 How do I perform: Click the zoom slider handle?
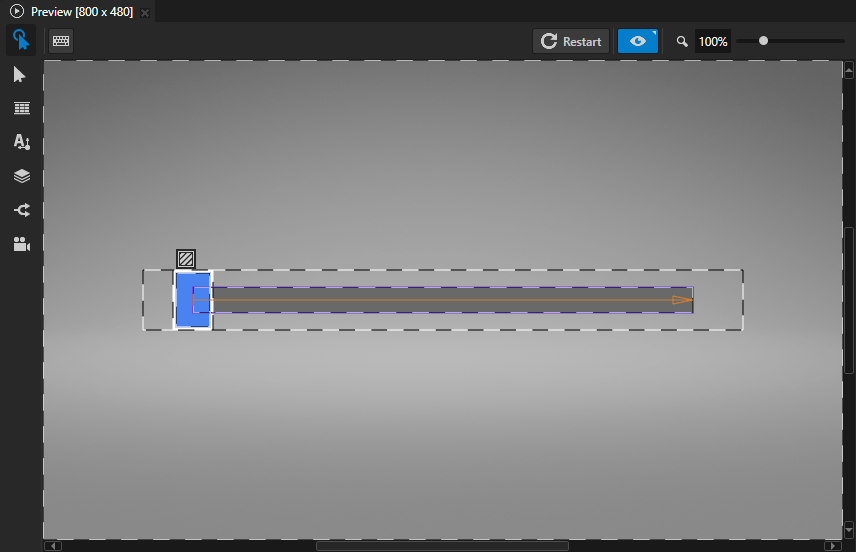coord(763,41)
